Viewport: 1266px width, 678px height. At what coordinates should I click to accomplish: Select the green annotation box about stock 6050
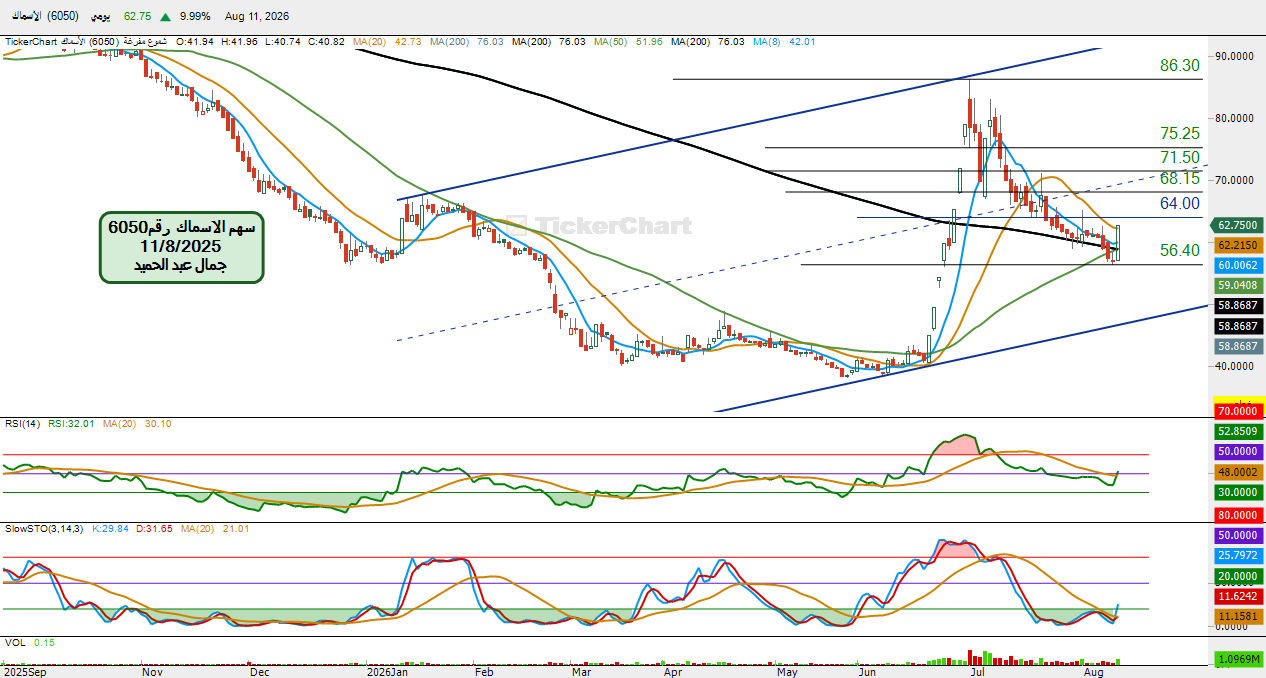(x=181, y=246)
